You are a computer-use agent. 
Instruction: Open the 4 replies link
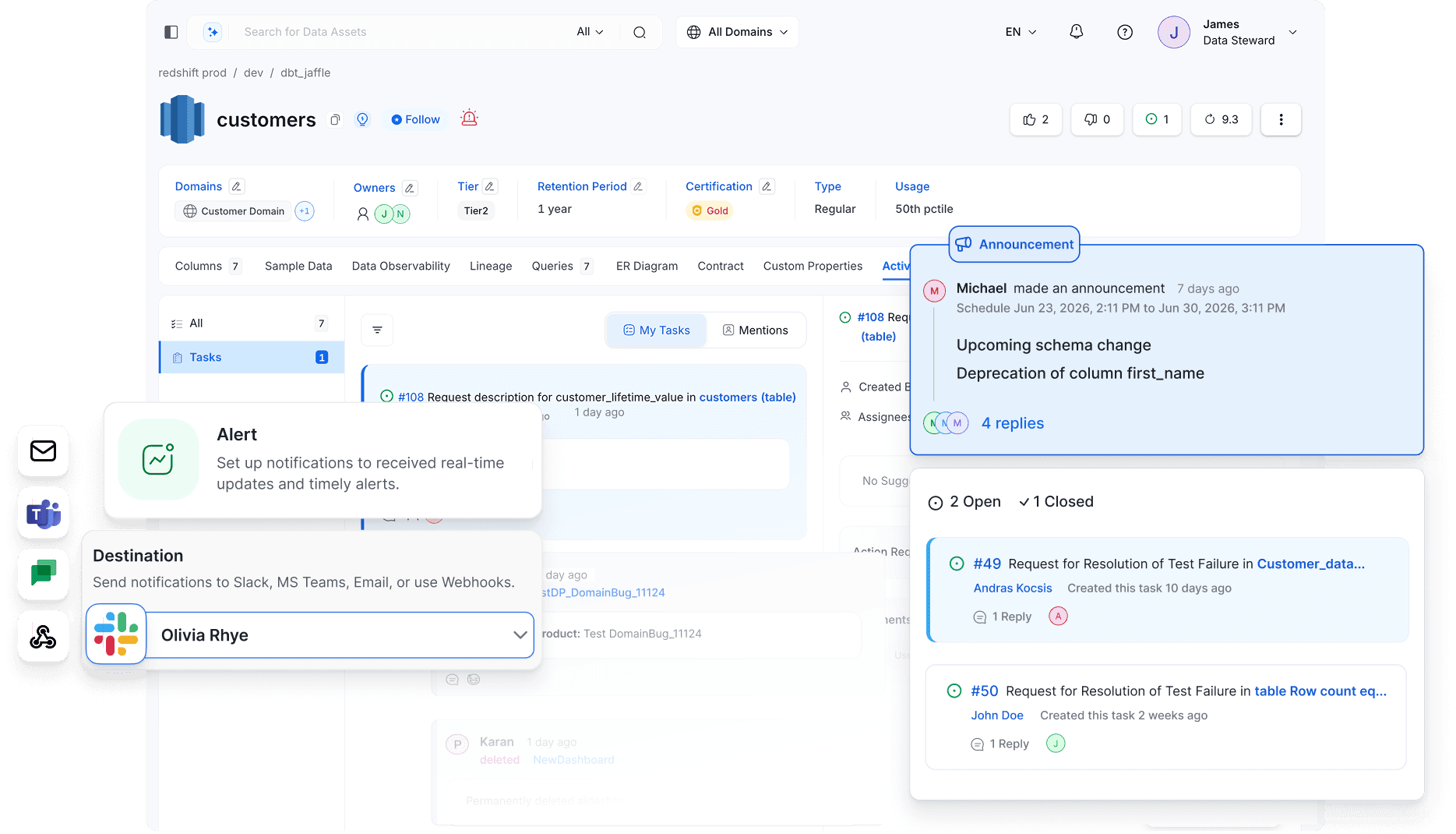click(1012, 423)
